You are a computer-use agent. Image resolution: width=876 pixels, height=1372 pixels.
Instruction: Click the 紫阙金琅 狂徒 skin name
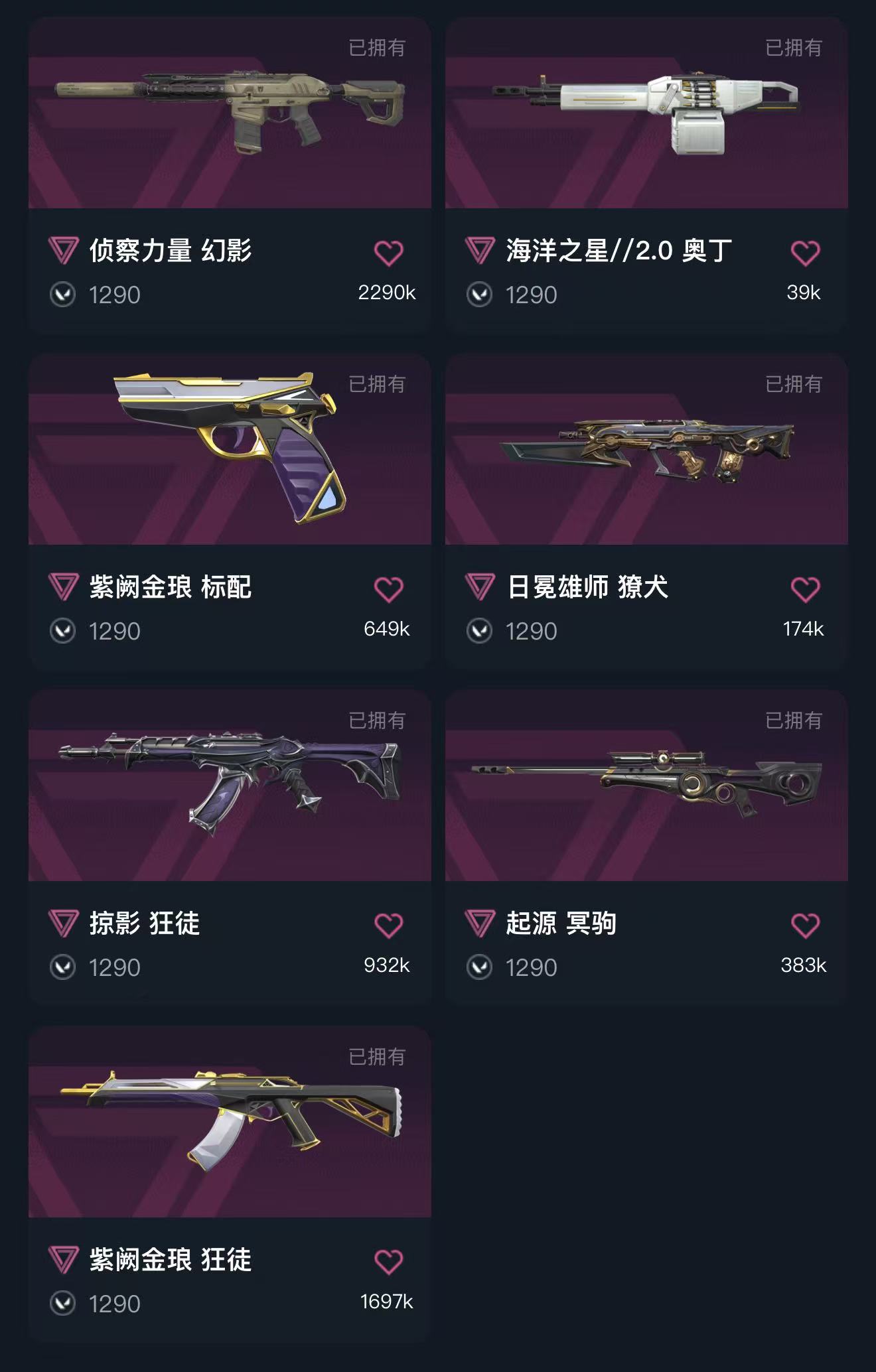[171, 1260]
